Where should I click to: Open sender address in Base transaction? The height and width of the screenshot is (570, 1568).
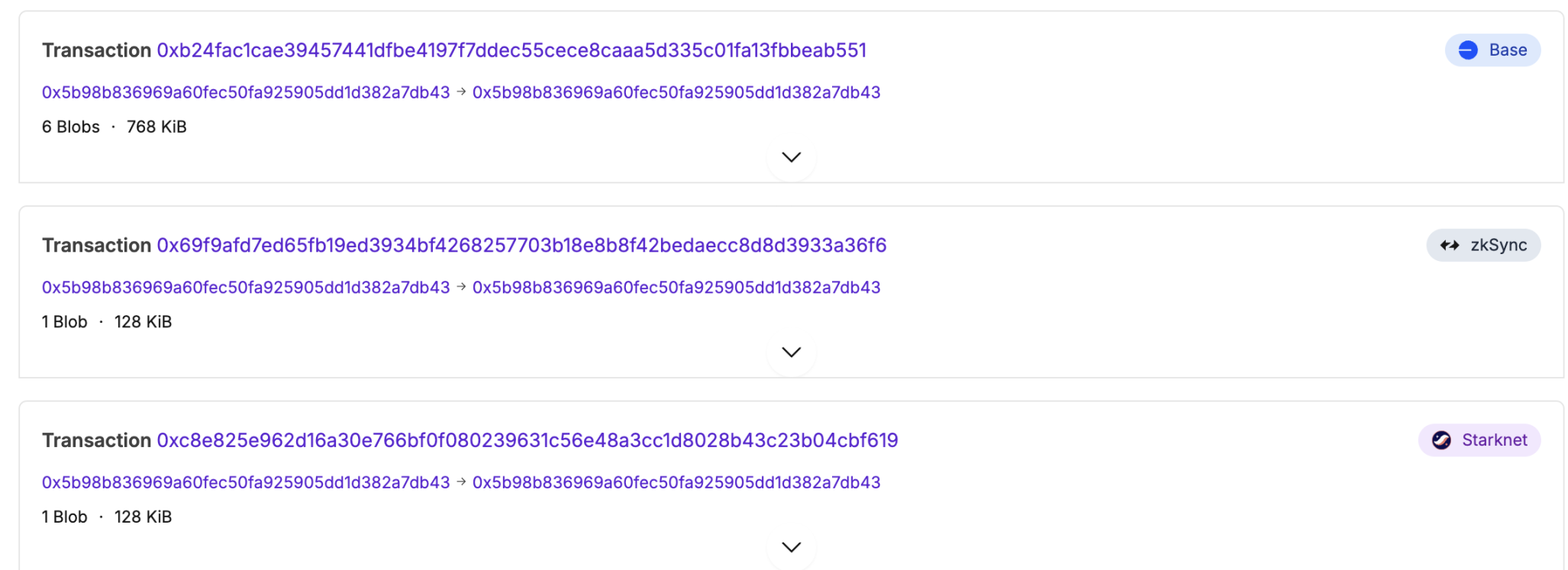(246, 92)
